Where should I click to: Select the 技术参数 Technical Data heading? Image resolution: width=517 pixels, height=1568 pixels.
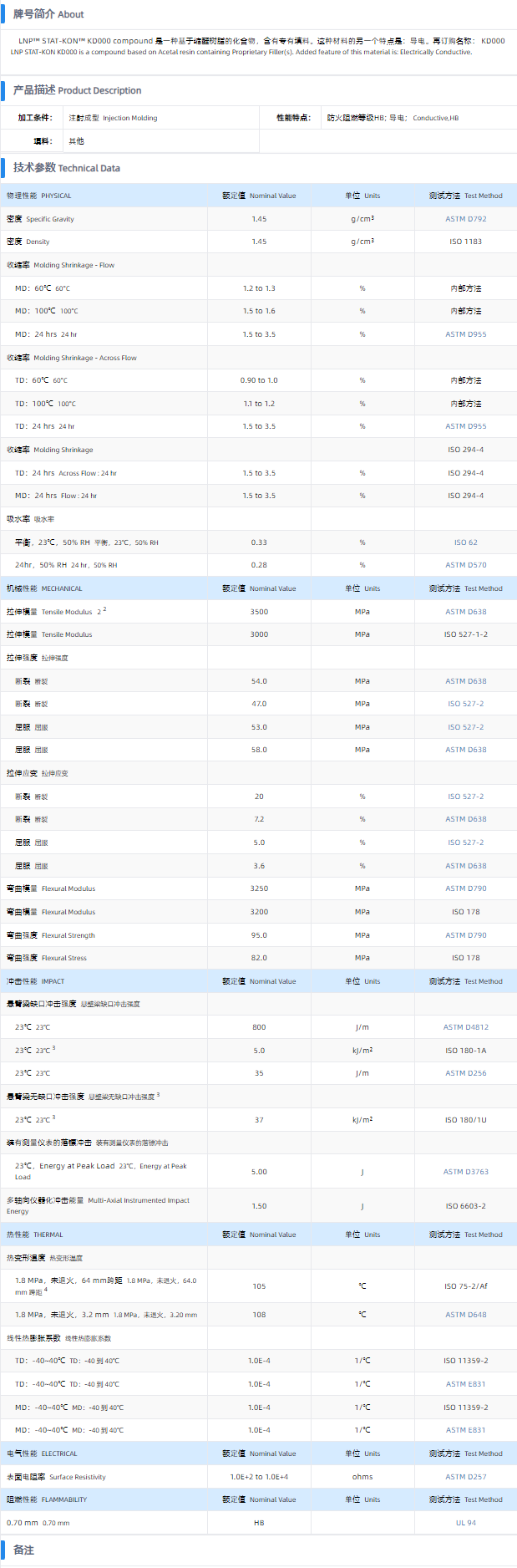point(67,168)
